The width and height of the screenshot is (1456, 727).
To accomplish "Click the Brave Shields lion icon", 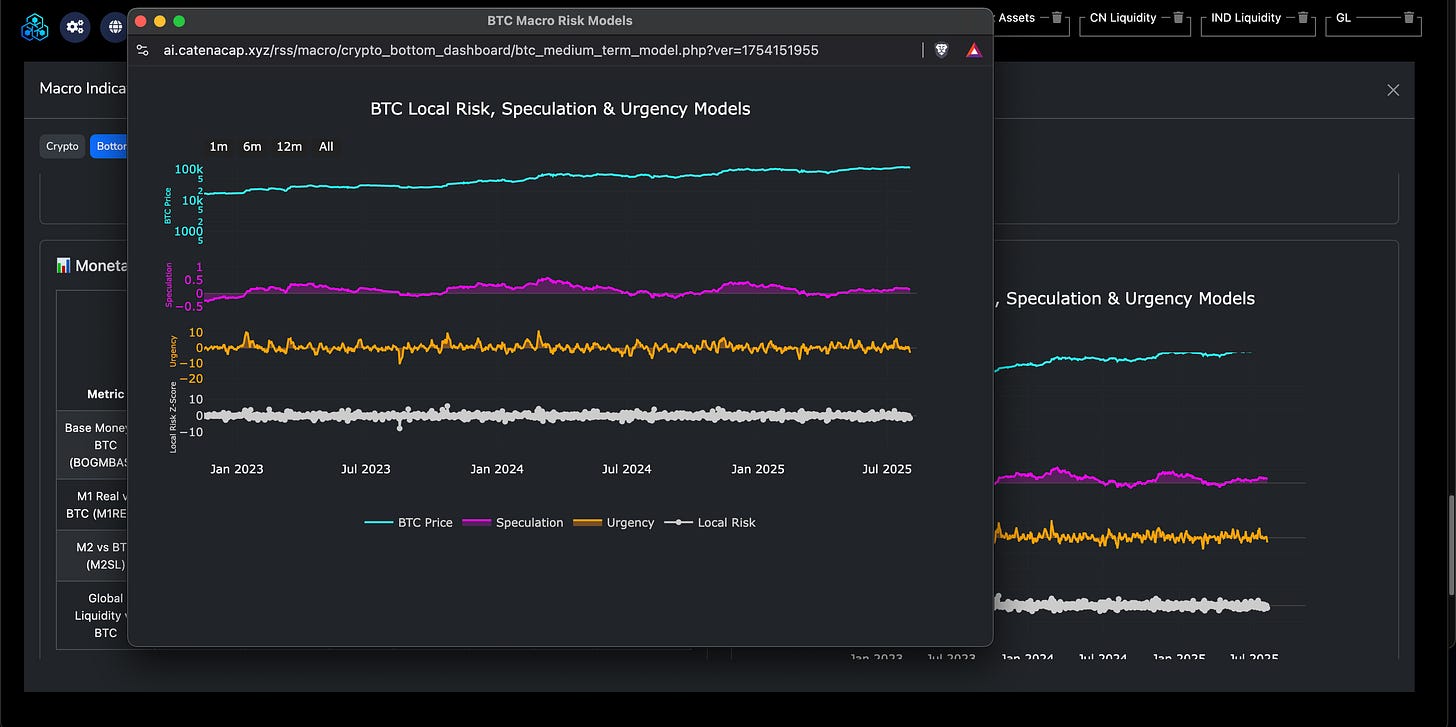I will 941,50.
